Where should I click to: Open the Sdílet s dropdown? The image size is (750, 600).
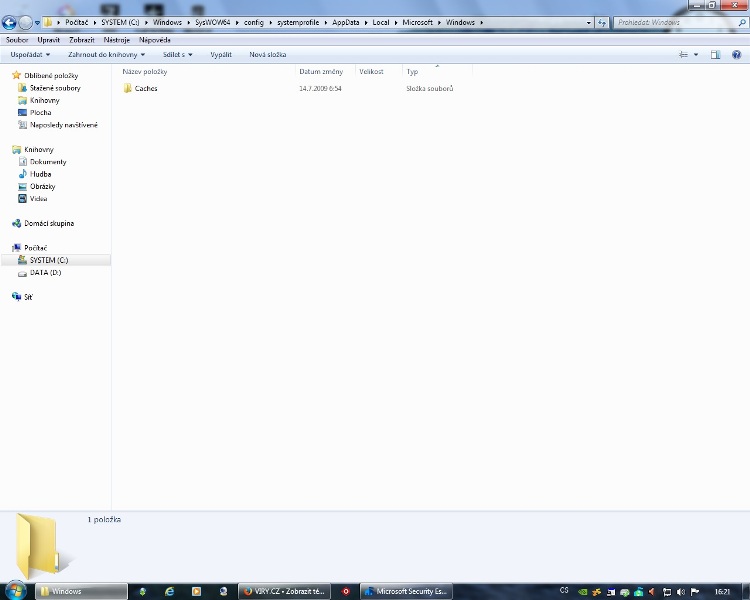pyautogui.click(x=178, y=54)
